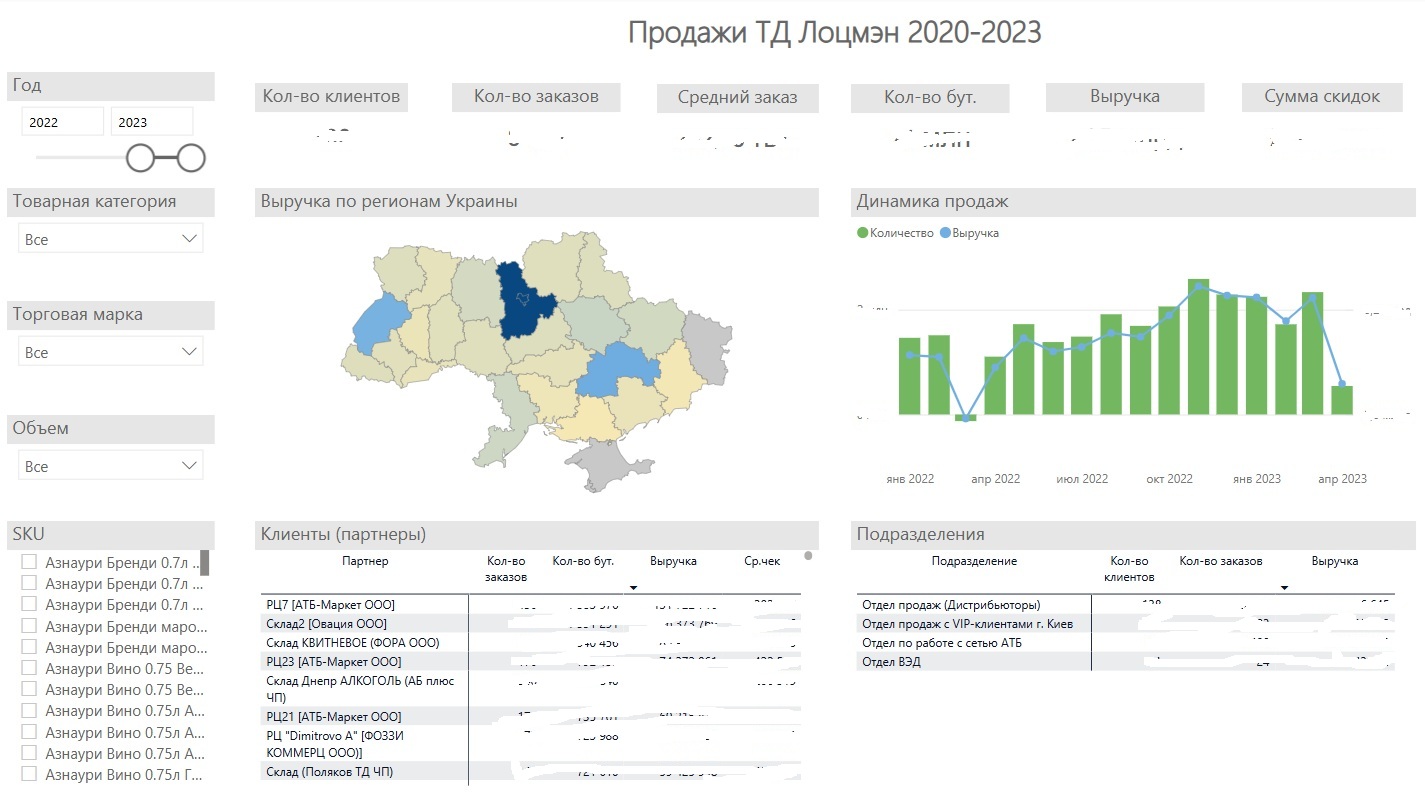The width and height of the screenshot is (1425, 799).
Task: Click sort arrow under Кол-во заказов in Подразделения
Action: click(x=1285, y=587)
